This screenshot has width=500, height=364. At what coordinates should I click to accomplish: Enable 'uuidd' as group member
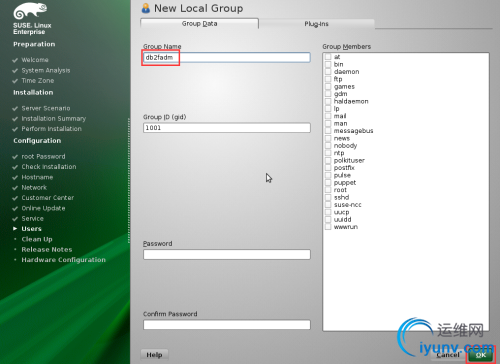tap(328, 219)
